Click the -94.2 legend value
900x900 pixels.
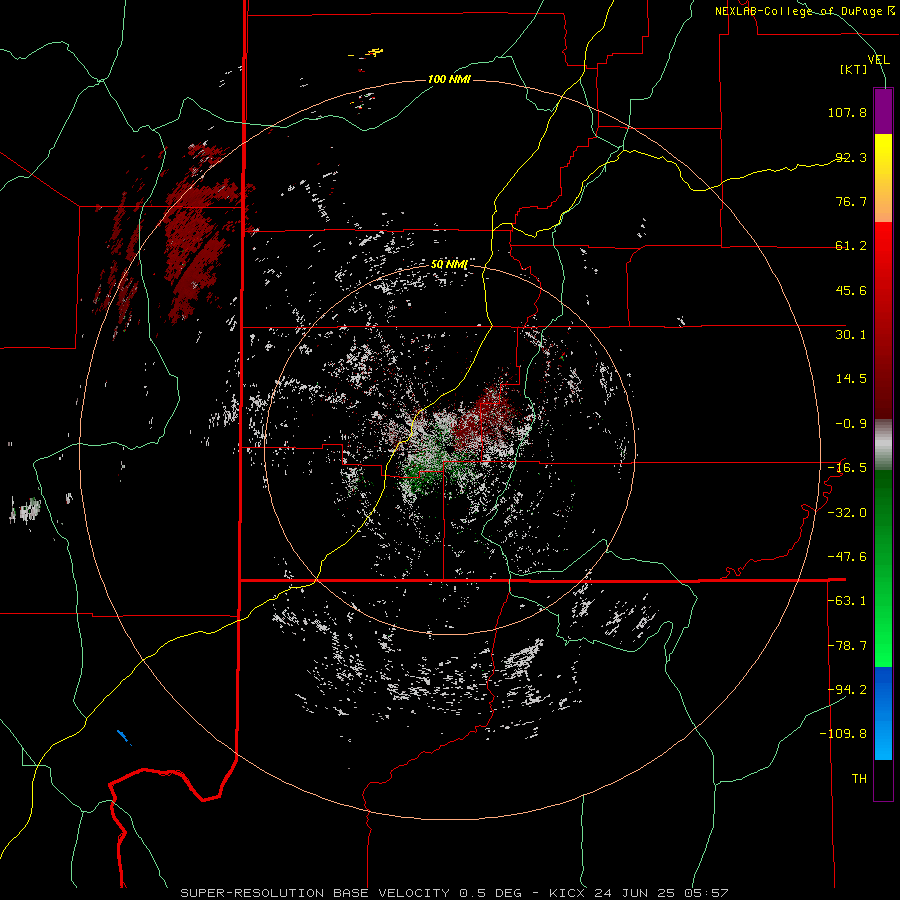coord(847,690)
